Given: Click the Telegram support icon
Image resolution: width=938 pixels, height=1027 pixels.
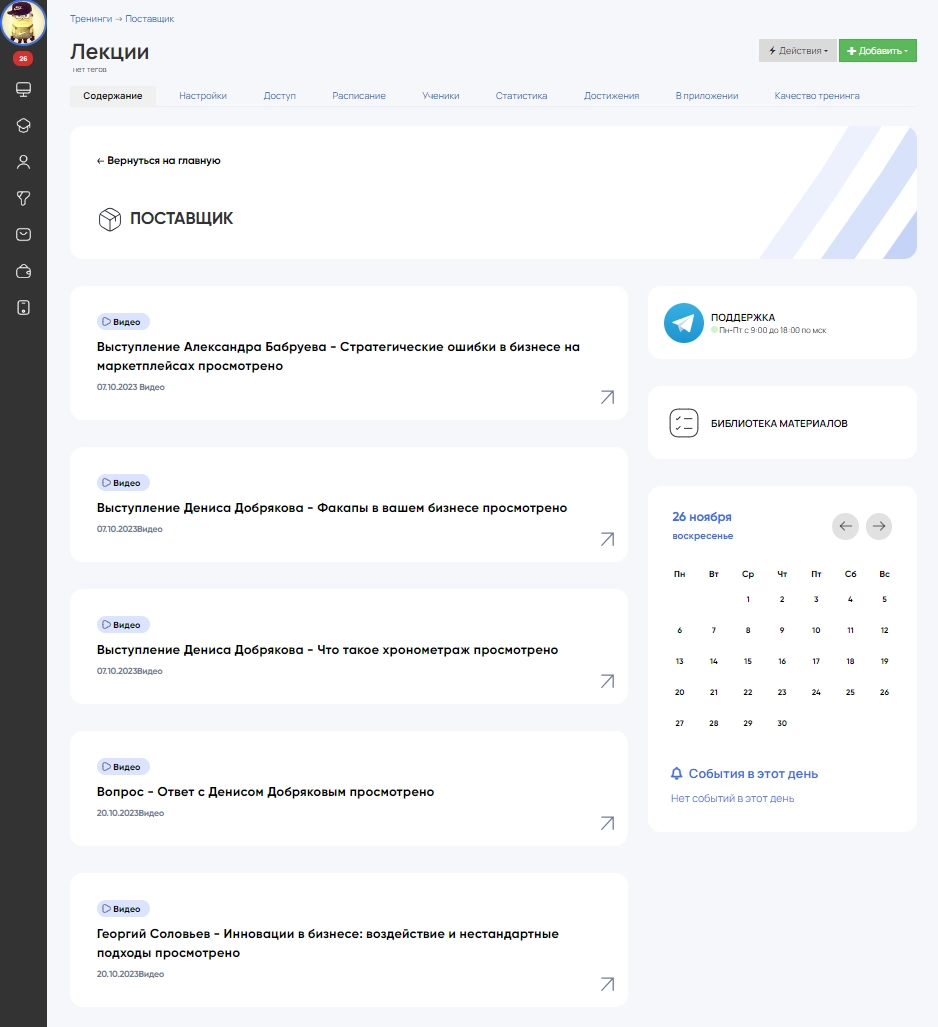Looking at the screenshot, I should pyautogui.click(x=683, y=323).
